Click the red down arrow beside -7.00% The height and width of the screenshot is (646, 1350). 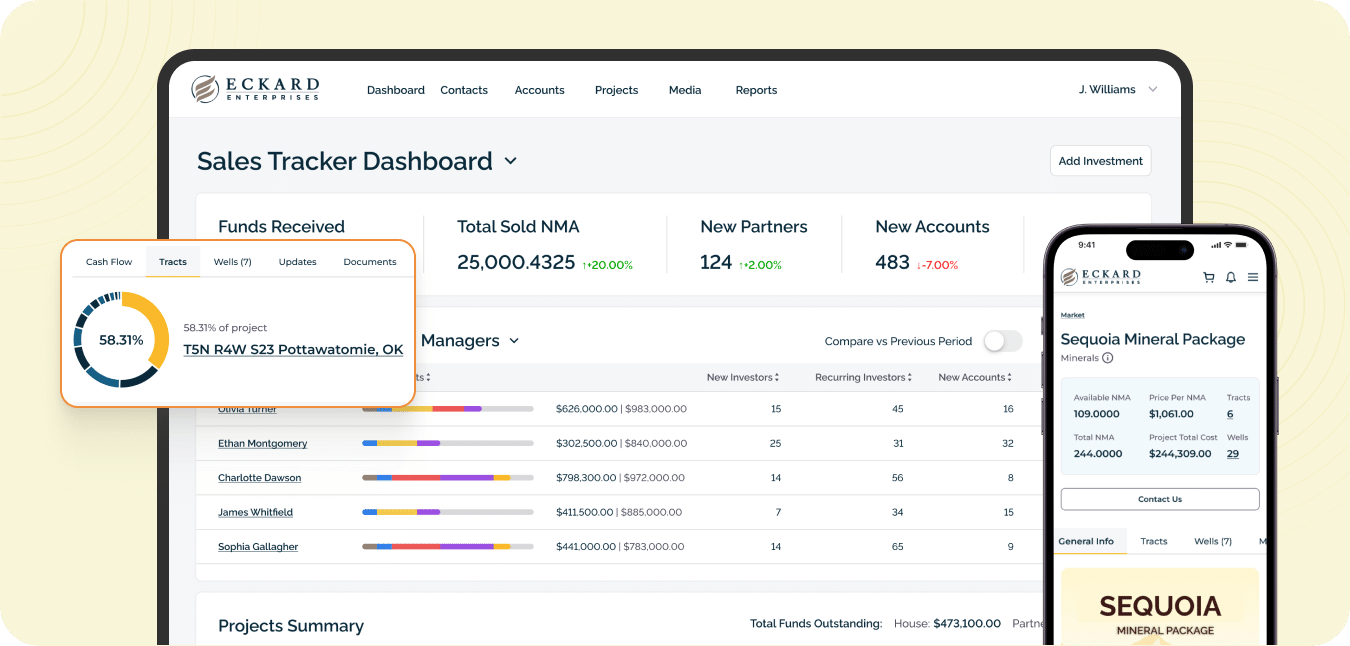919,265
